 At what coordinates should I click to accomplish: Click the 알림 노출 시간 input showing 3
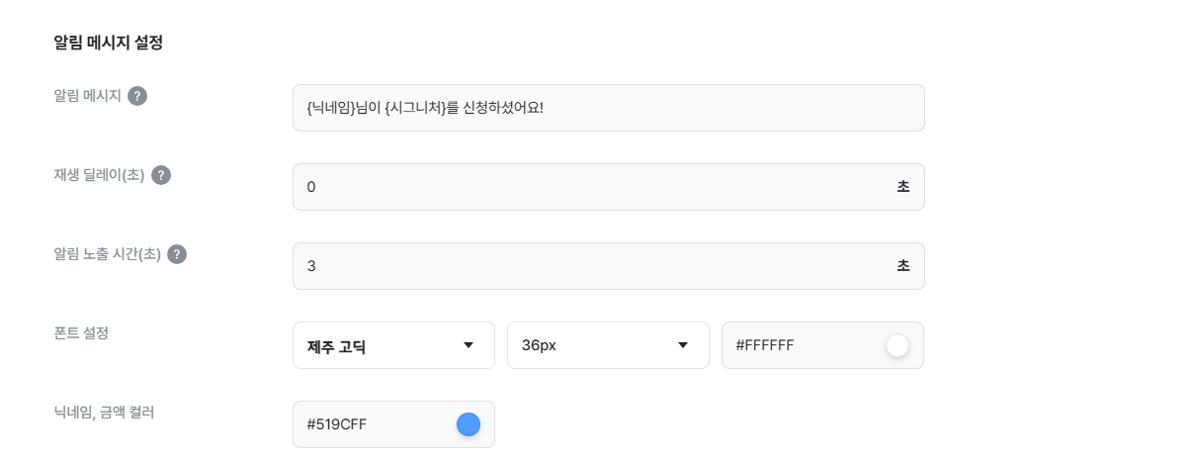tap(608, 266)
